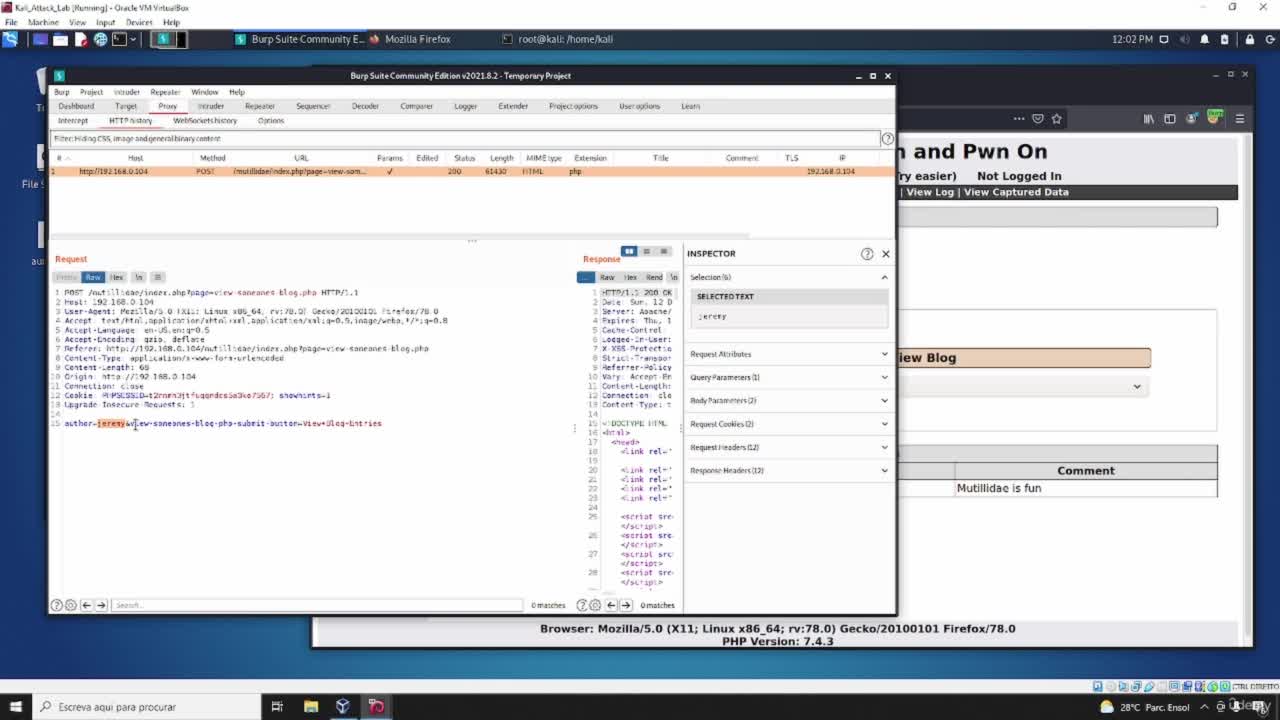Select Hex request view
Image resolution: width=1280 pixels, height=720 pixels.
point(117,277)
